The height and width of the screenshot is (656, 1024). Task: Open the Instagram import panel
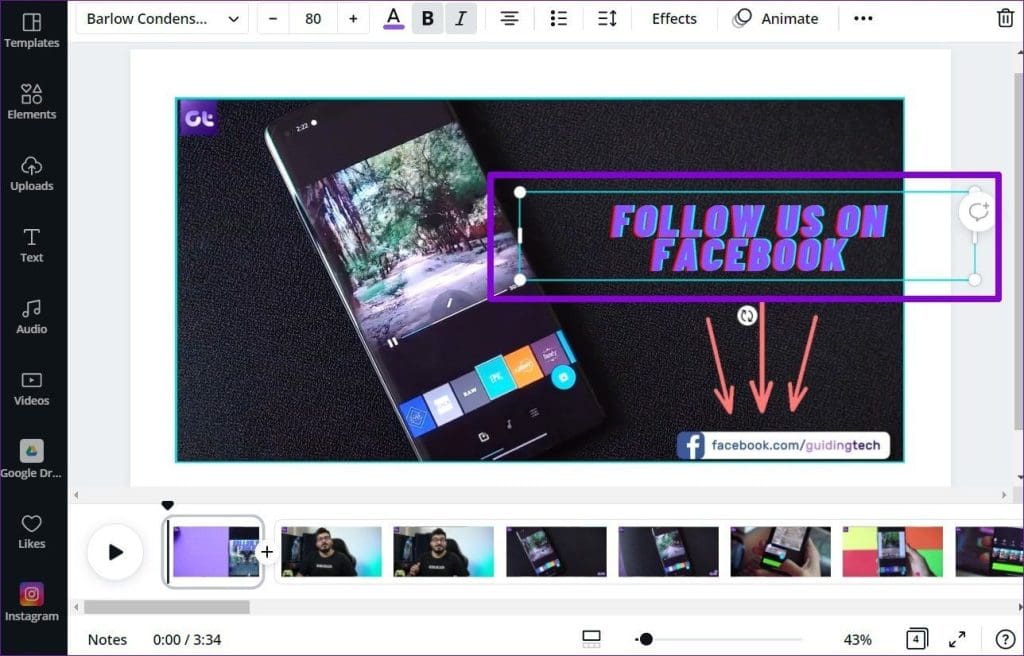pos(33,601)
